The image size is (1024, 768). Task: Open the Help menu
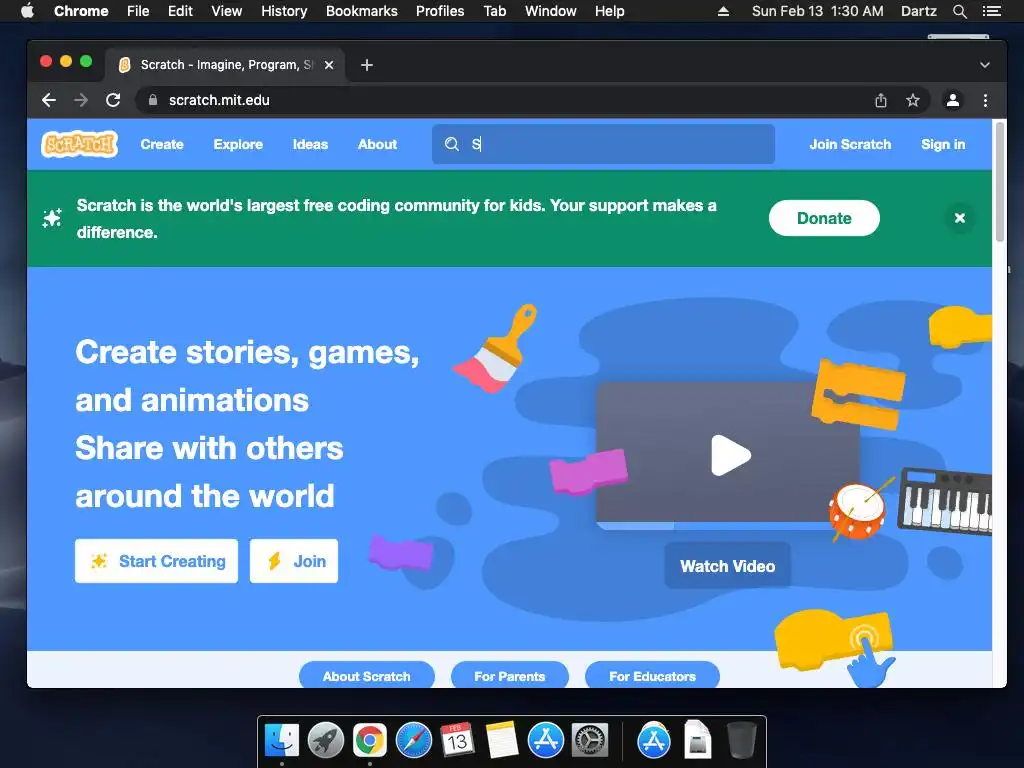pyautogui.click(x=609, y=11)
